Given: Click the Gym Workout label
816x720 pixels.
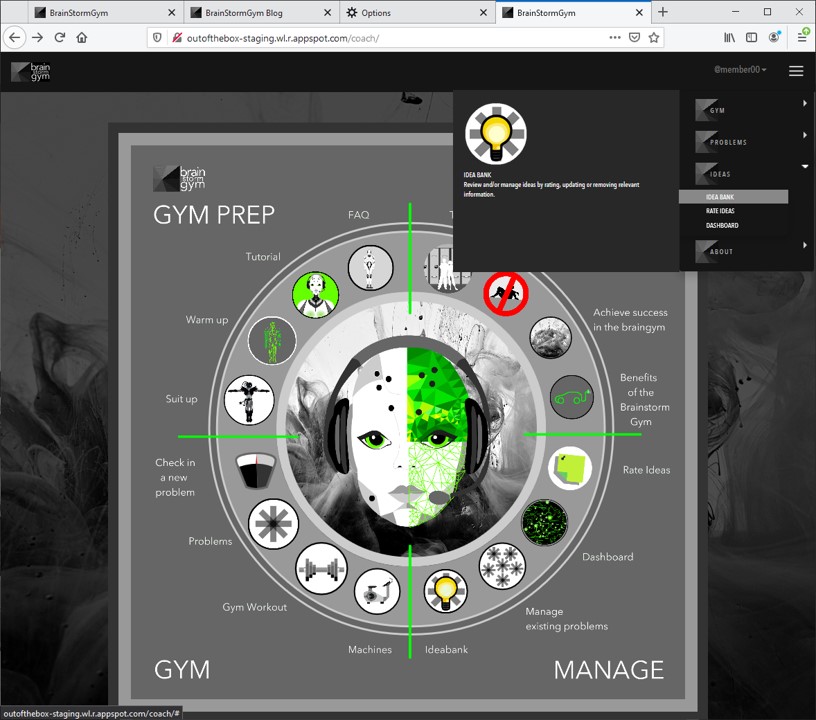Looking at the screenshot, I should click(x=254, y=607).
